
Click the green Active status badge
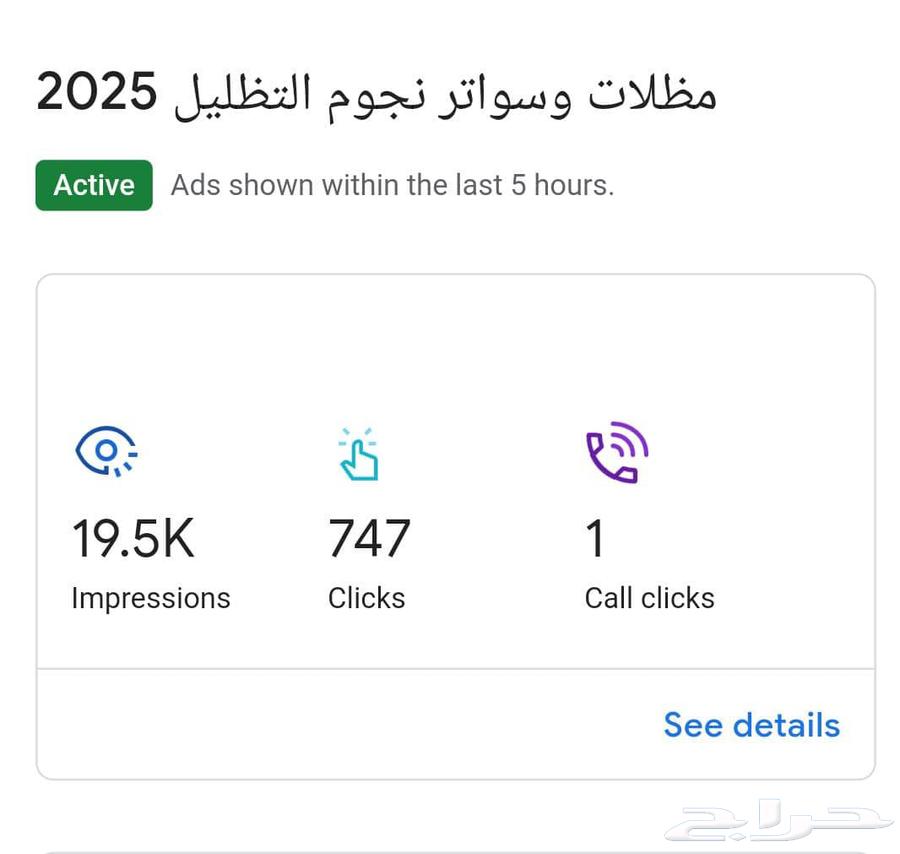(x=93, y=185)
